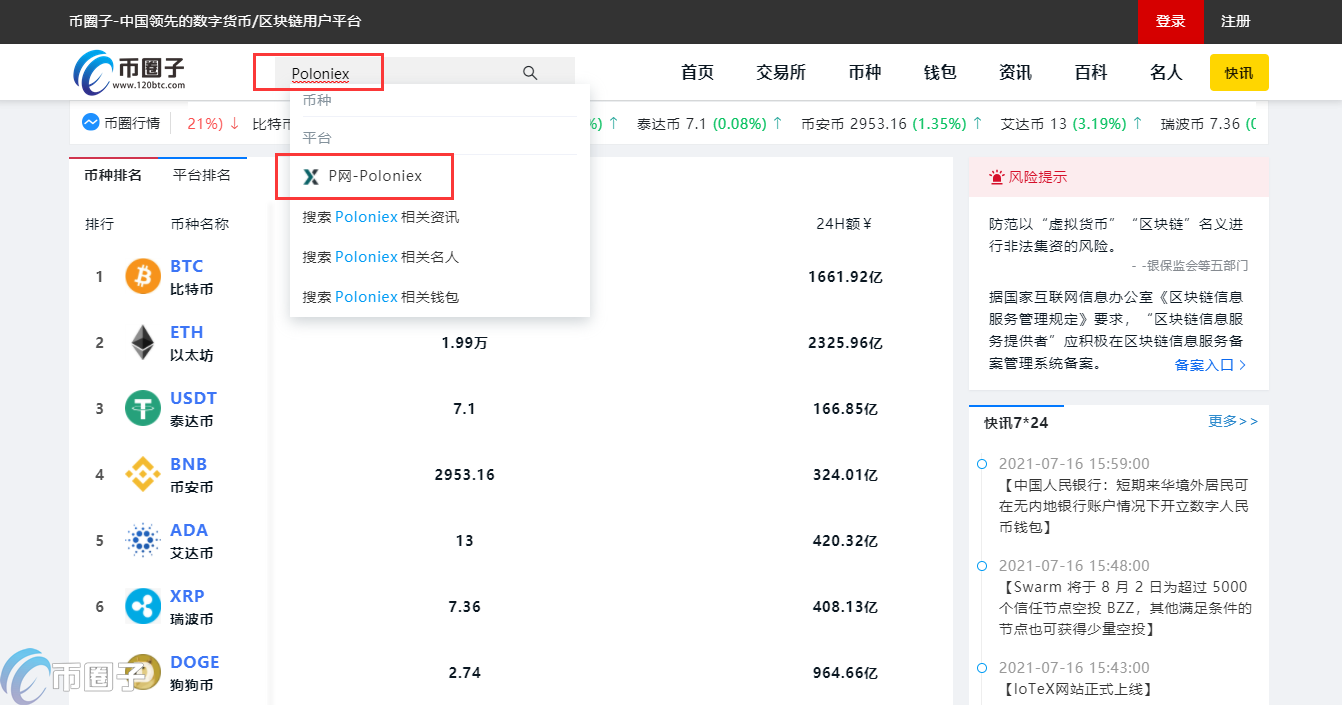Click the 1661.92亿 volume value
This screenshot has width=1342, height=705.
(845, 277)
